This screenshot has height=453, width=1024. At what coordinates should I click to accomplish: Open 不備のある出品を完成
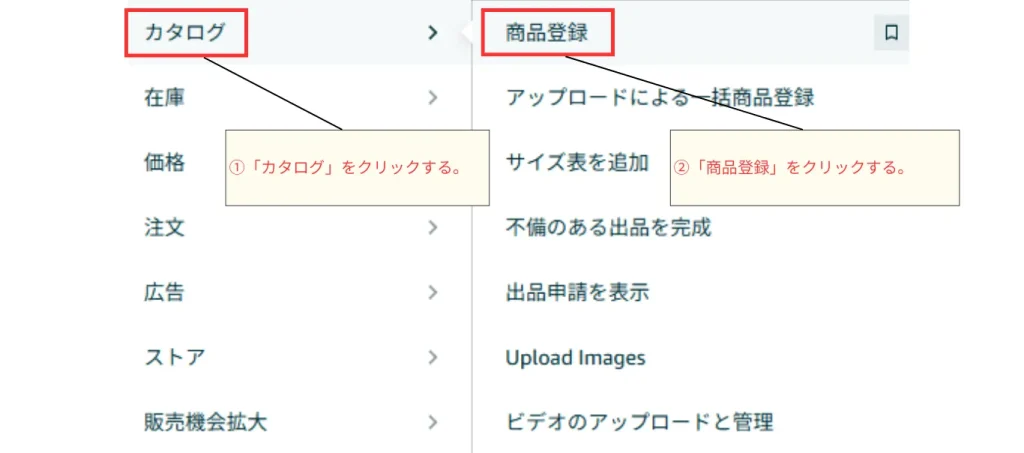point(608,227)
